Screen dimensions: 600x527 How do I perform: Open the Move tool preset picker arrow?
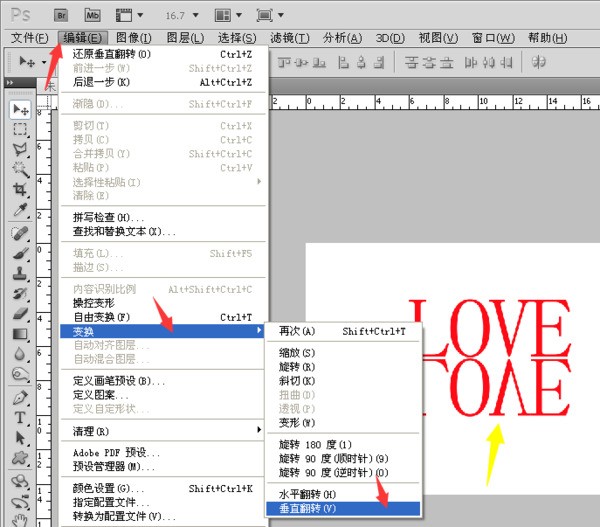pyautogui.click(x=44, y=62)
